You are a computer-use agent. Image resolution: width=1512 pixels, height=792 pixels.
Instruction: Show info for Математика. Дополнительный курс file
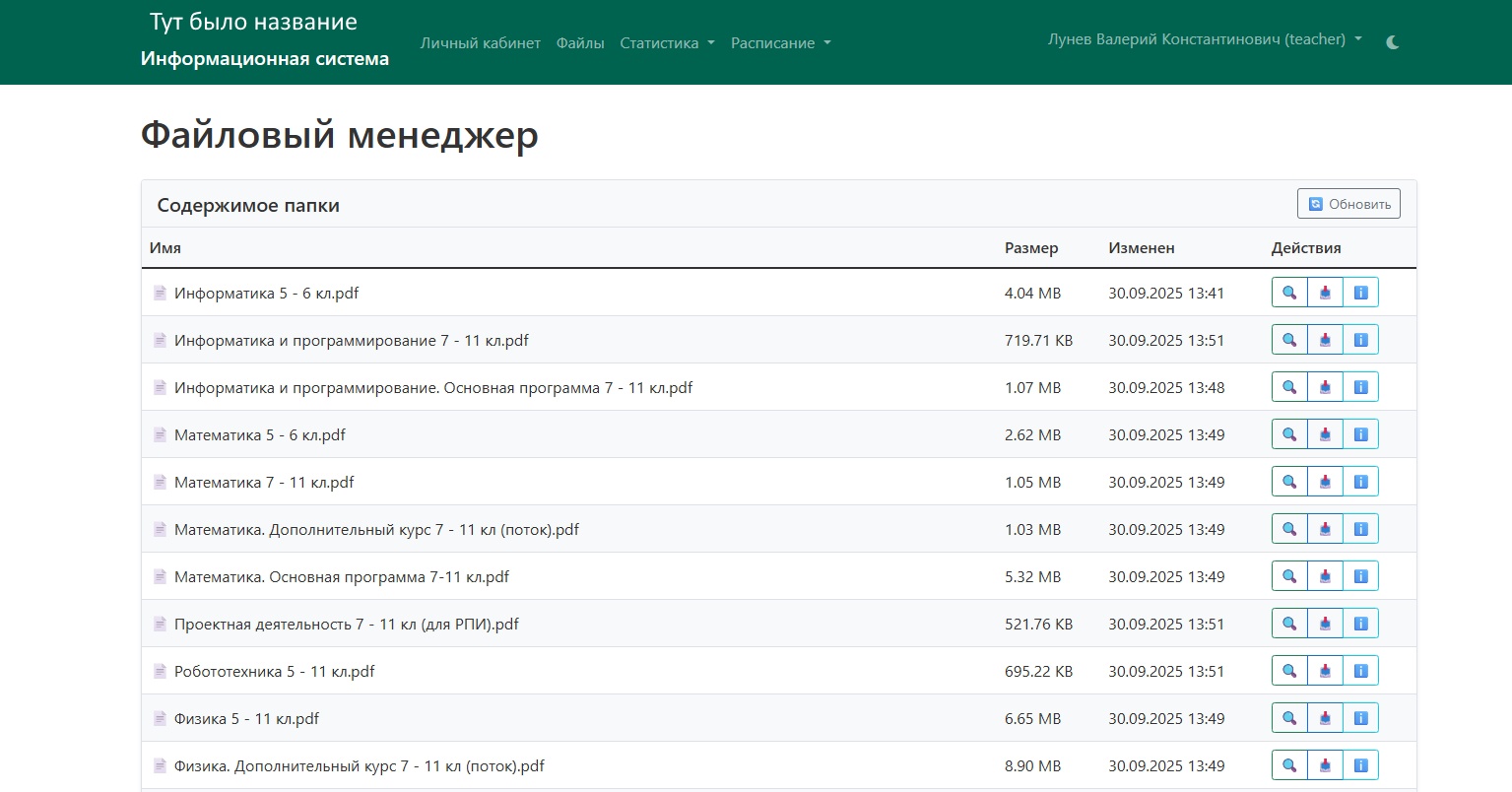click(x=1360, y=528)
